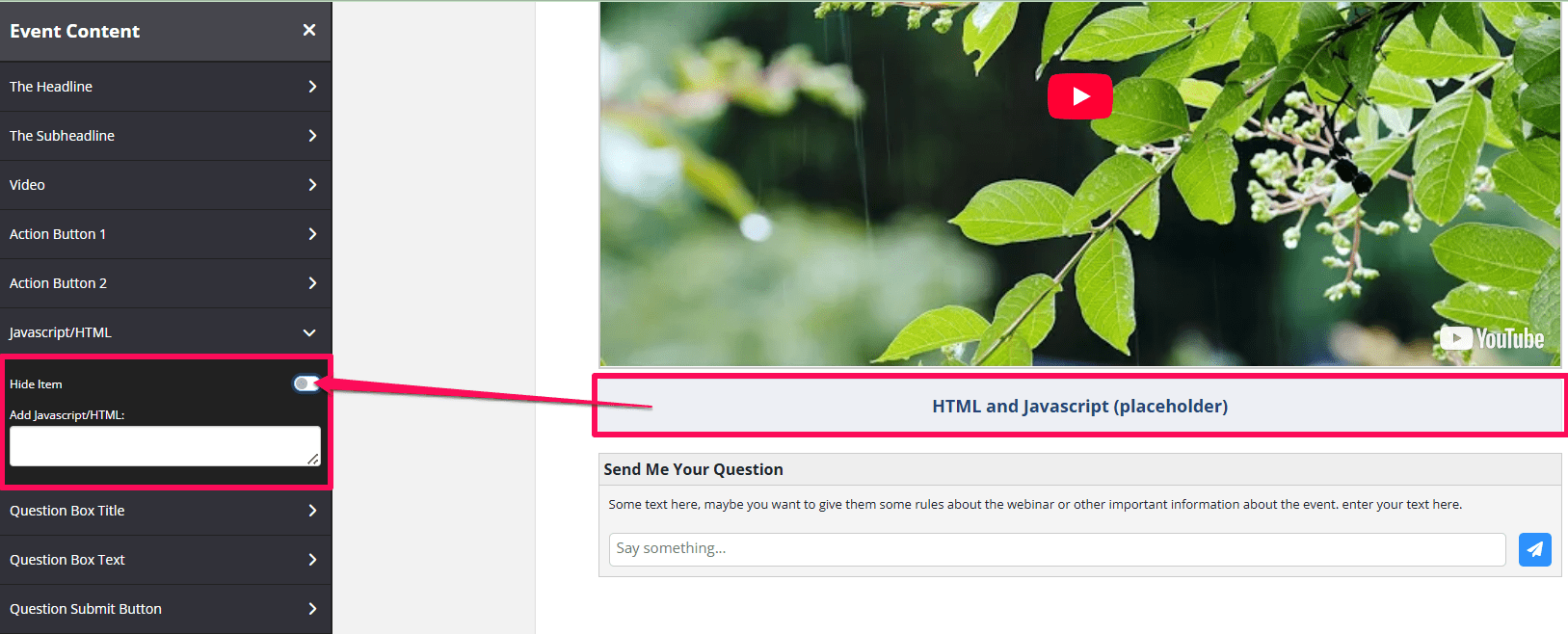
Task: Open Question Box Title section
Action: tap(166, 511)
